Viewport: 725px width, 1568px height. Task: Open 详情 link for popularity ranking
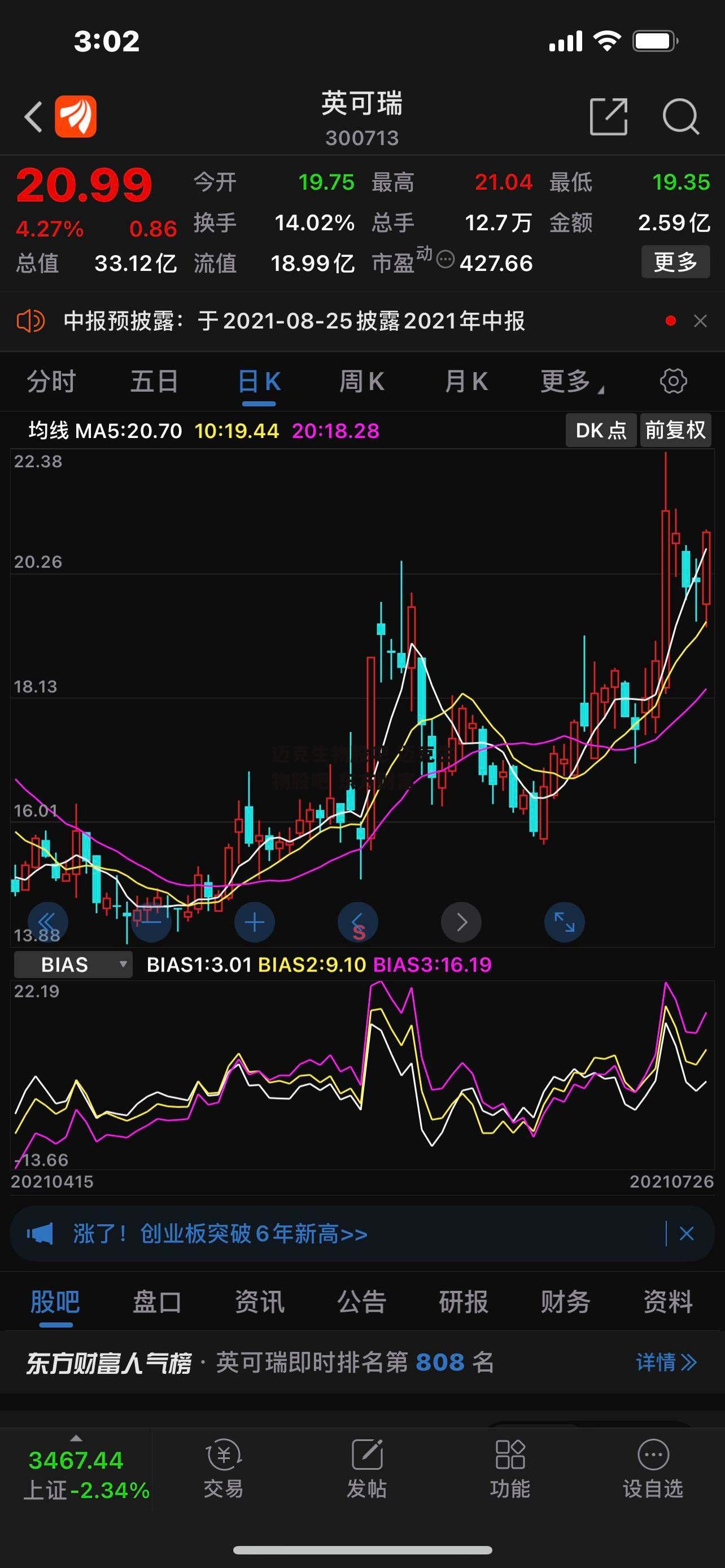click(666, 1362)
